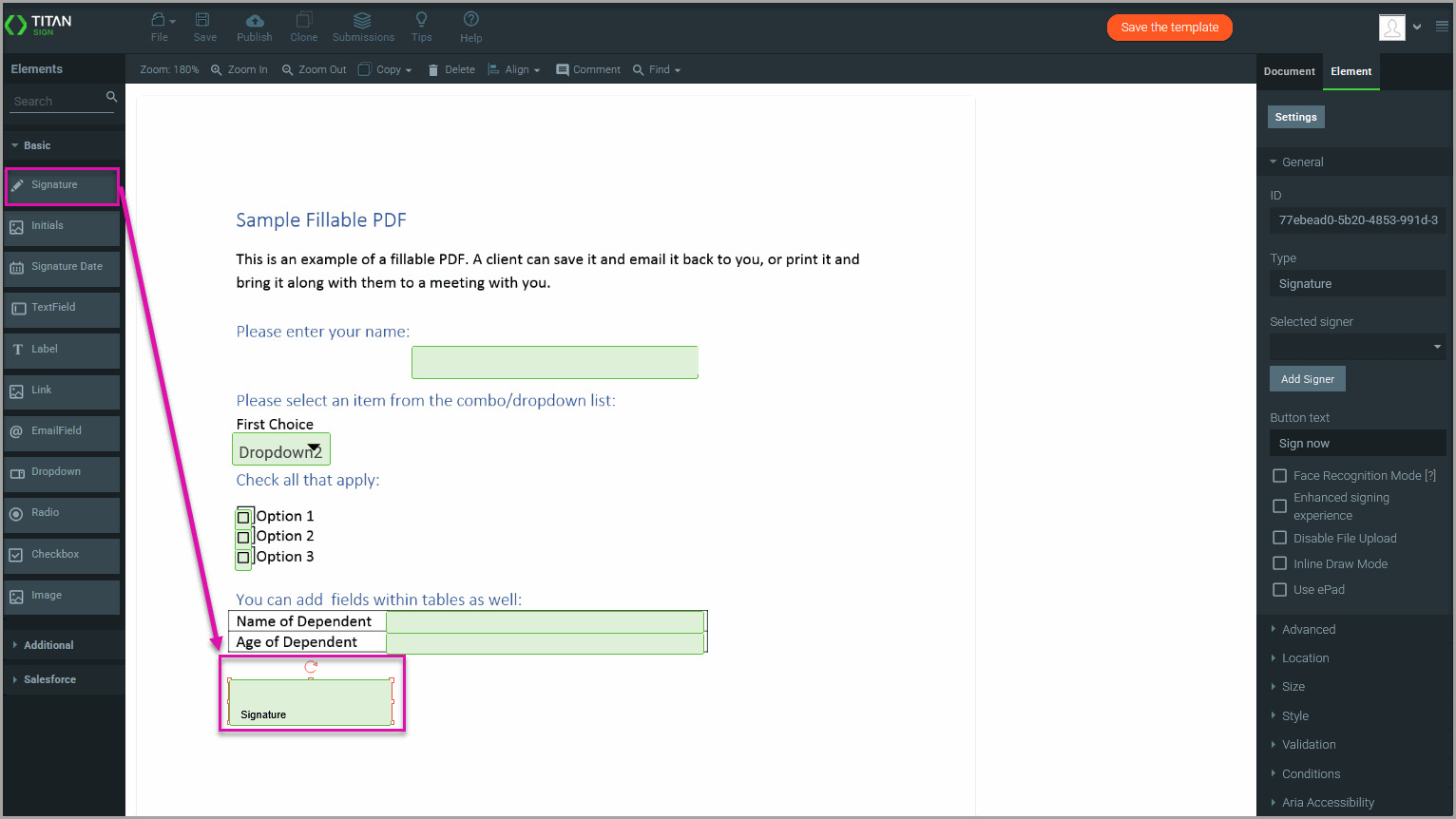Click the Add Signer button
This screenshot has width=1456, height=819.
click(1308, 379)
